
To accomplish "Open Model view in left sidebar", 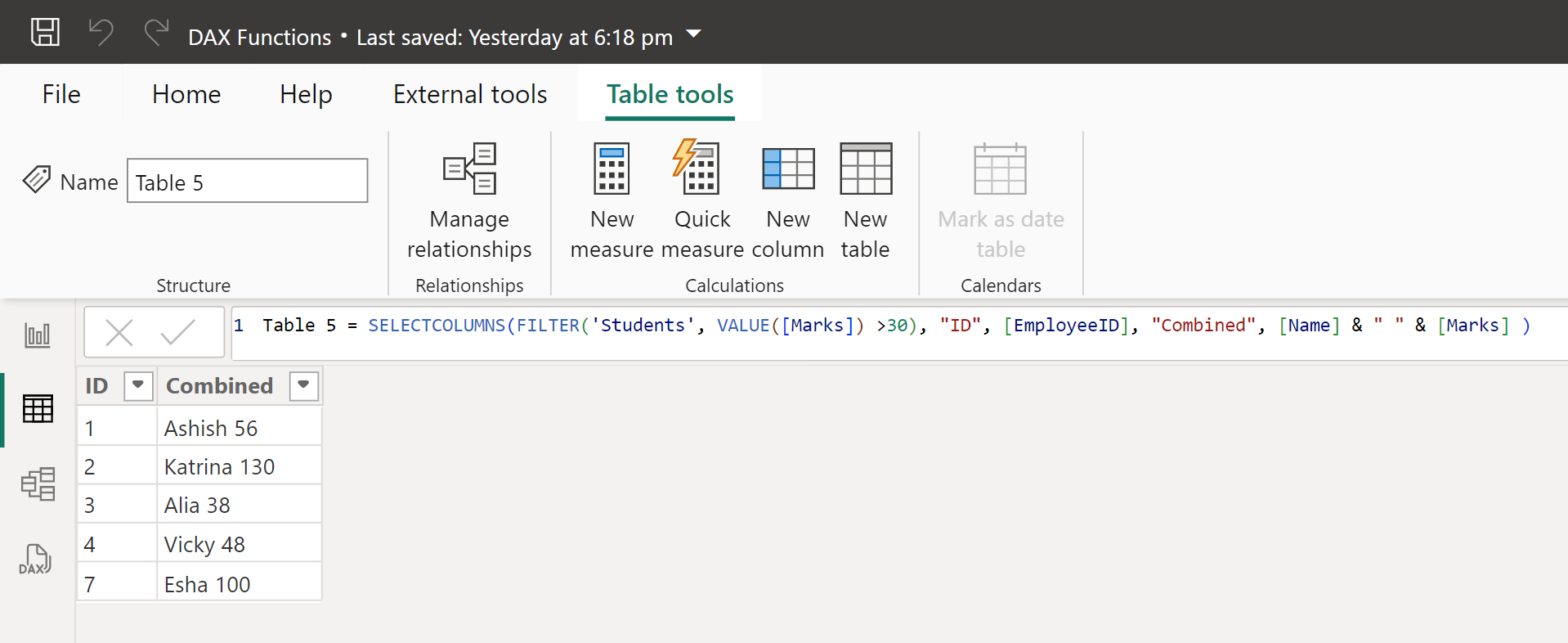I will (38, 484).
